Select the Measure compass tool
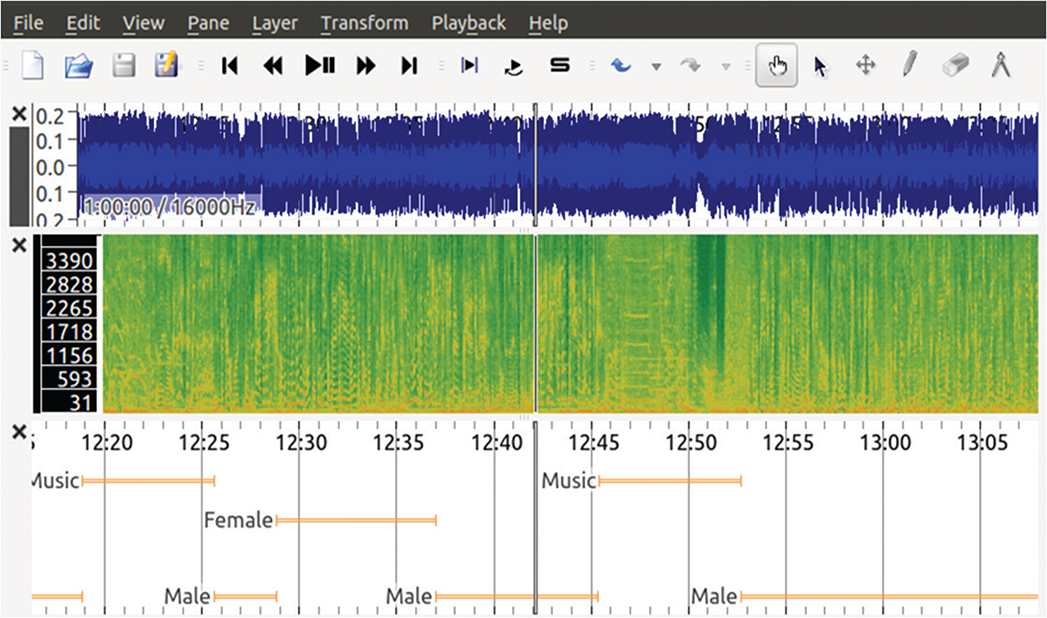Image resolution: width=1047 pixels, height=618 pixels. tap(1001, 65)
